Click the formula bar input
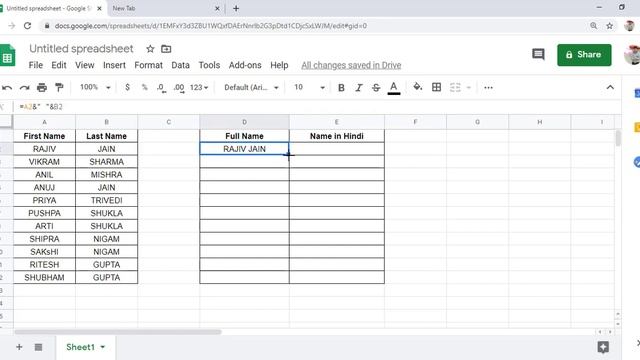This screenshot has width=640, height=360. click(318, 107)
